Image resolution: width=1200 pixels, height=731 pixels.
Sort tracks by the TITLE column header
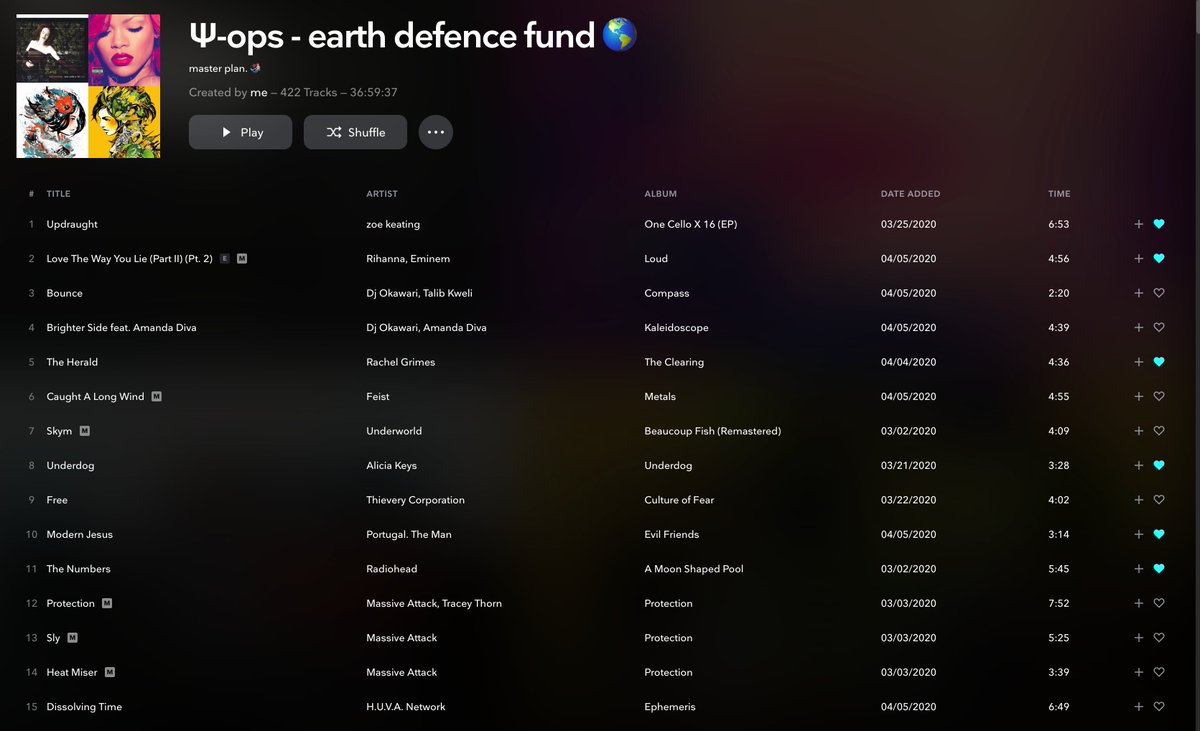(58, 194)
